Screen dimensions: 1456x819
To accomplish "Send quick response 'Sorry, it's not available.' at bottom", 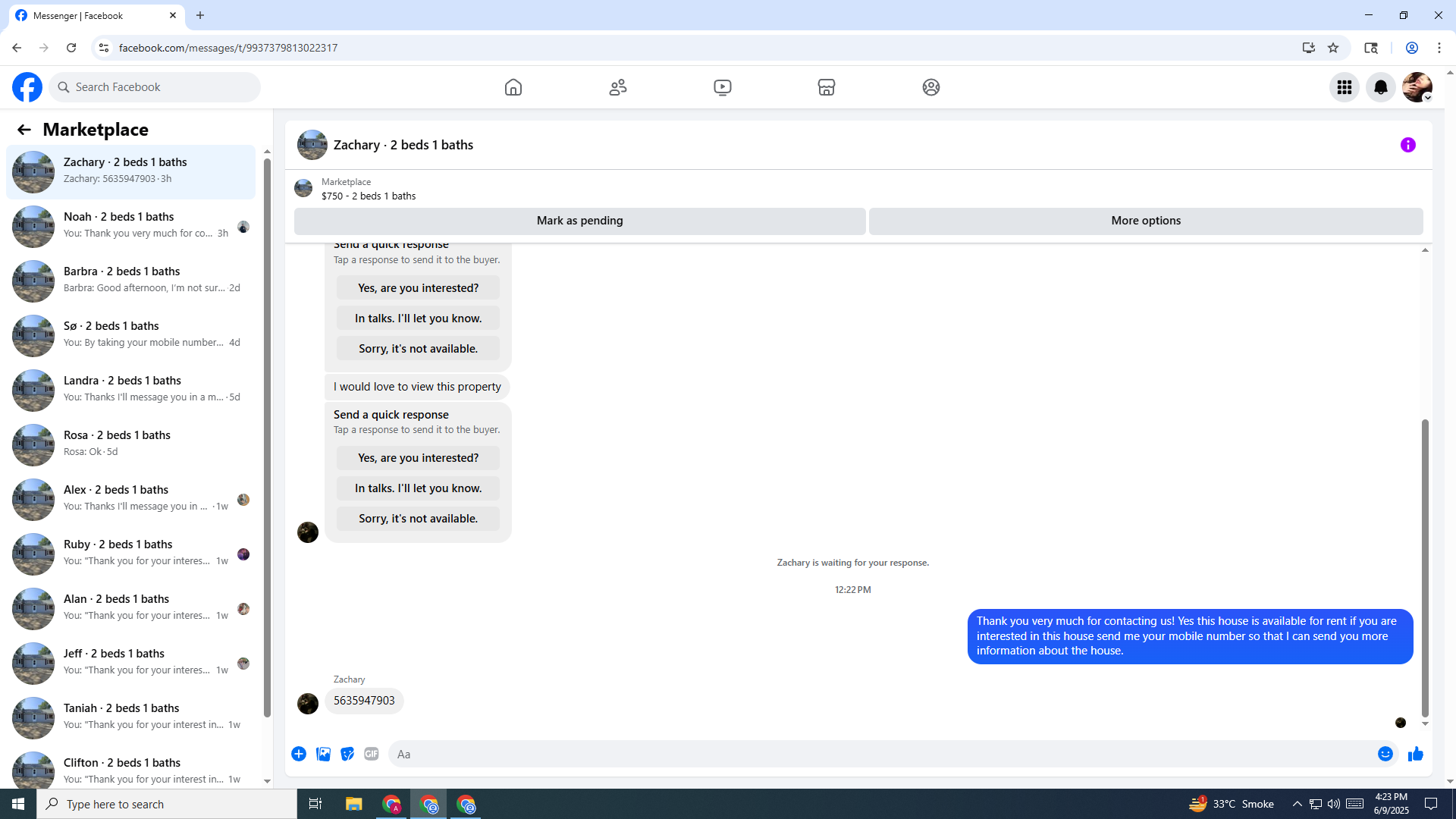I will coord(418,519).
